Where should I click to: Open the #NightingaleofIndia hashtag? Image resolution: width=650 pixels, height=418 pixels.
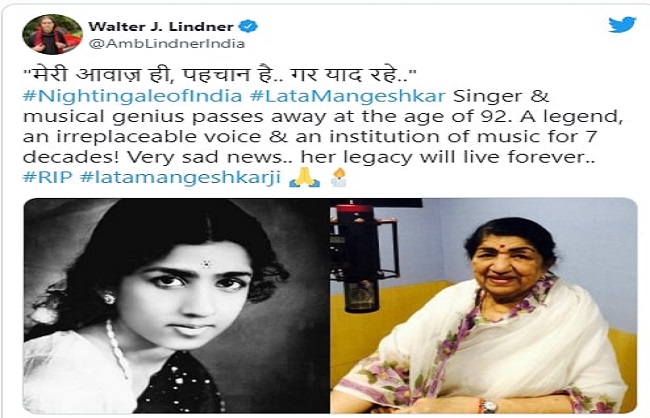(132, 96)
